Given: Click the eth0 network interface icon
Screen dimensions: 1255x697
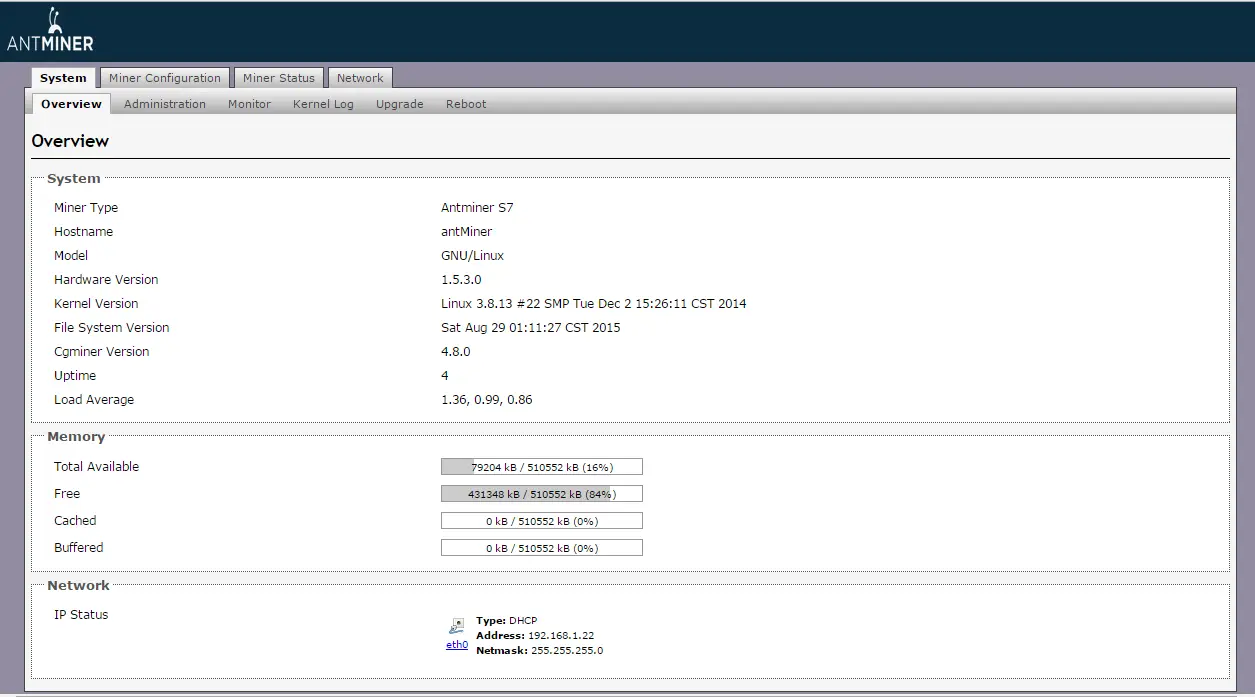Looking at the screenshot, I should (x=457, y=626).
